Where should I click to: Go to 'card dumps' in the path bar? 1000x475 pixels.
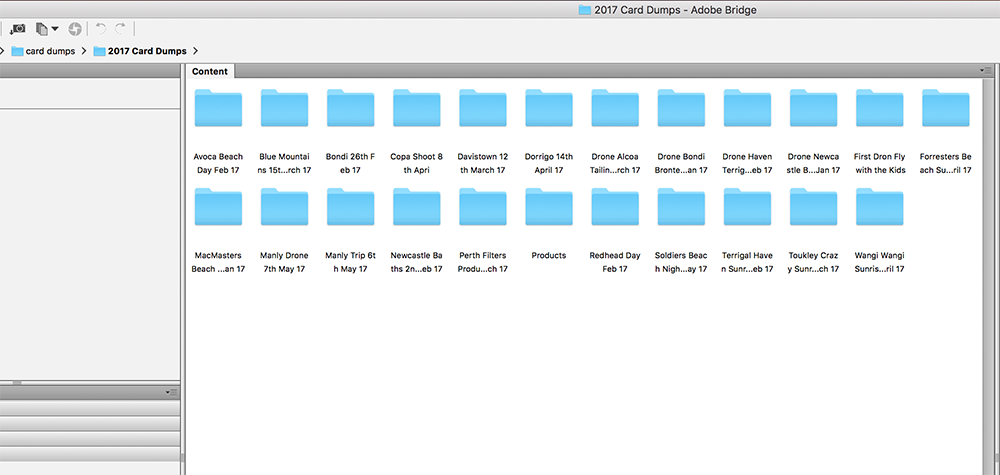[x=43, y=51]
